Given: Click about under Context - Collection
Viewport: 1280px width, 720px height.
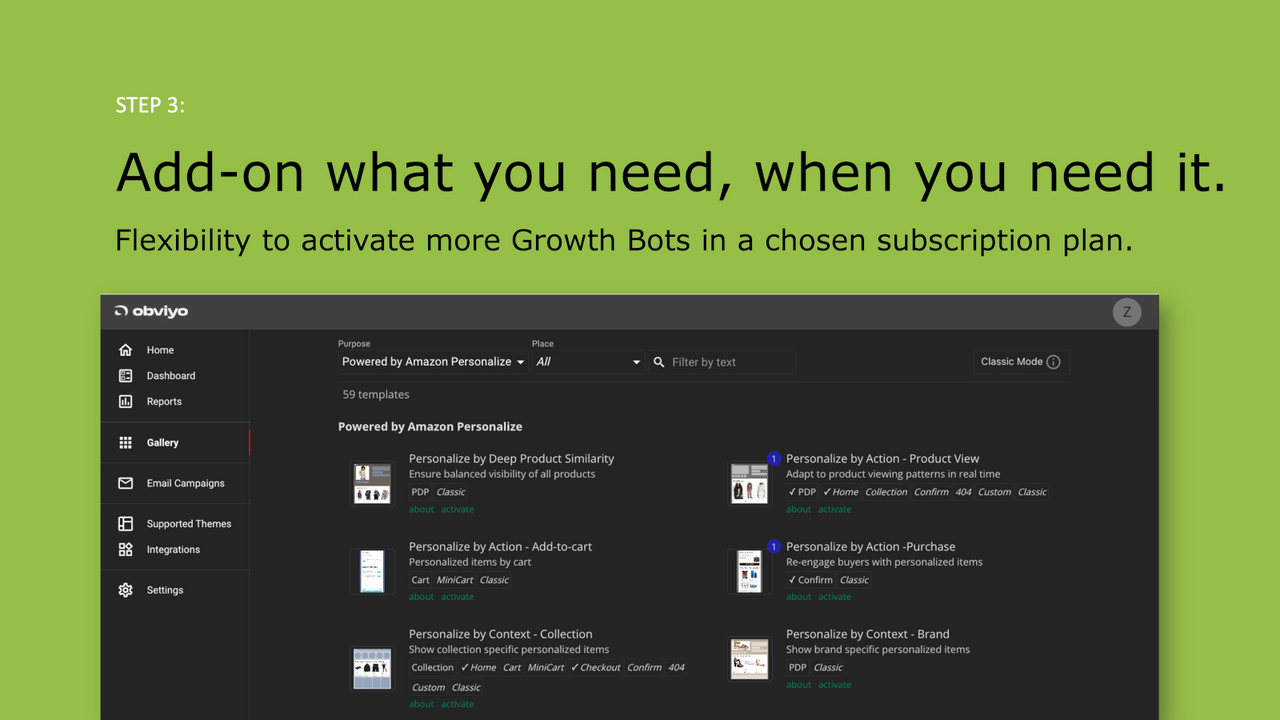Looking at the screenshot, I should click(x=421, y=704).
